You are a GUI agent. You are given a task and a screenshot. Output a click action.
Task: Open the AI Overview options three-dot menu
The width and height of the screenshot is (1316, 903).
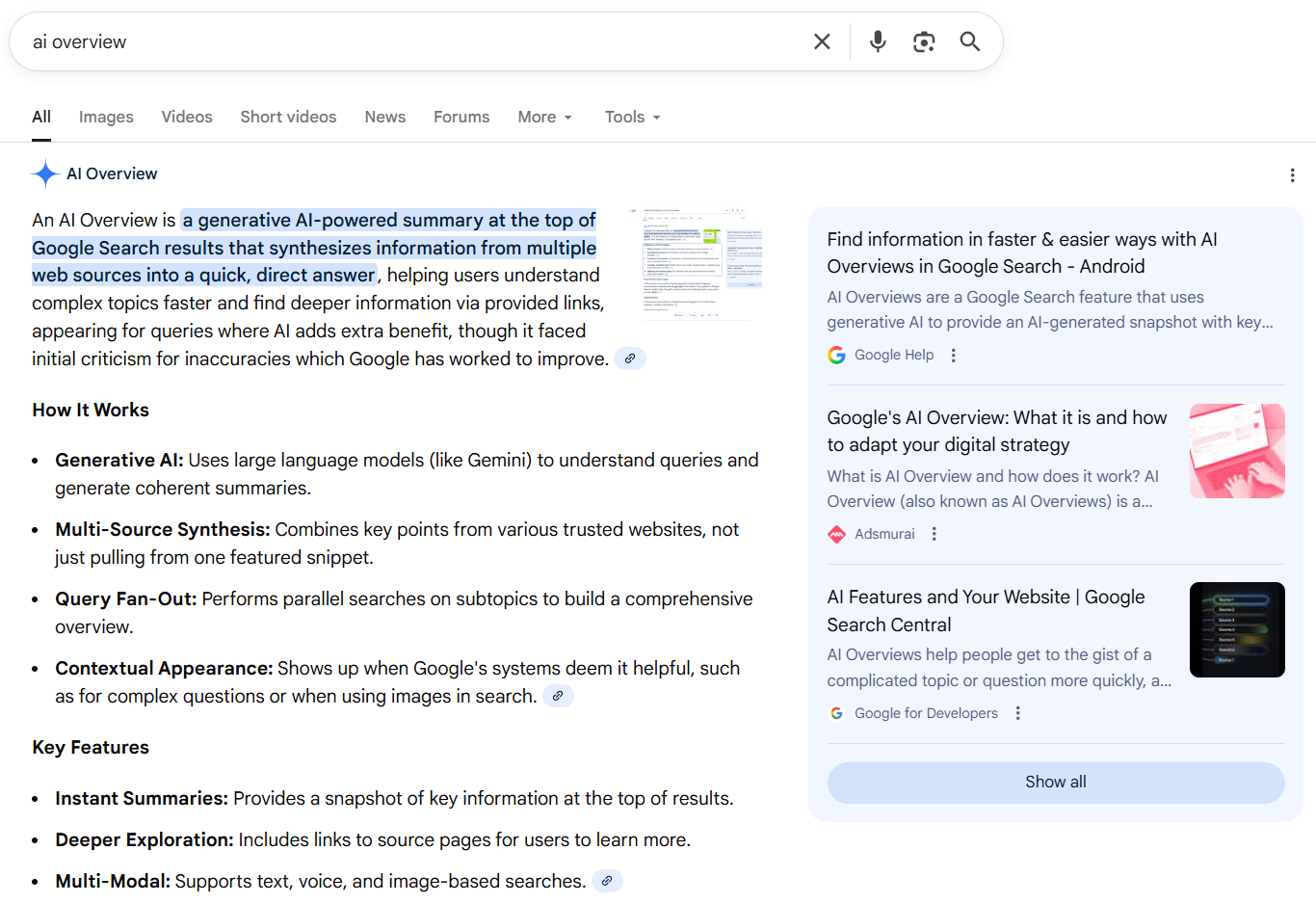tap(1292, 174)
